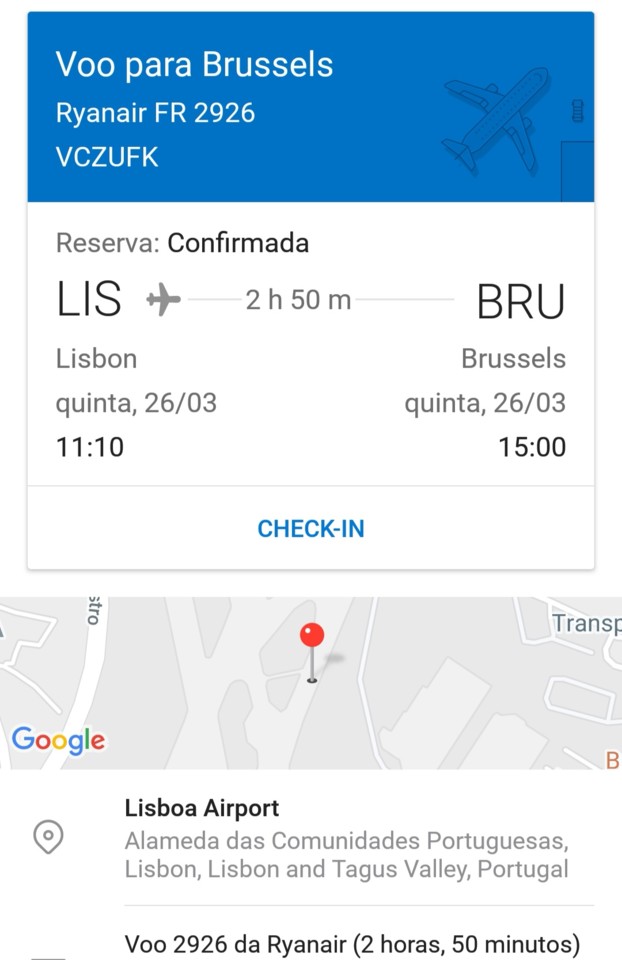Click the red map pin marker

312,637
